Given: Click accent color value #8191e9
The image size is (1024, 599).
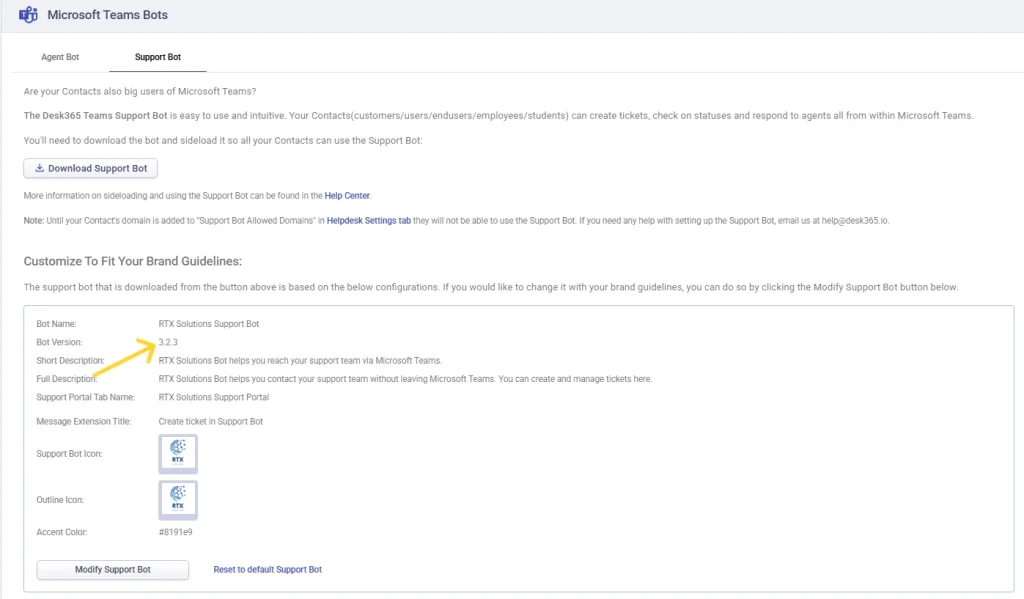Looking at the screenshot, I should click(175, 532).
